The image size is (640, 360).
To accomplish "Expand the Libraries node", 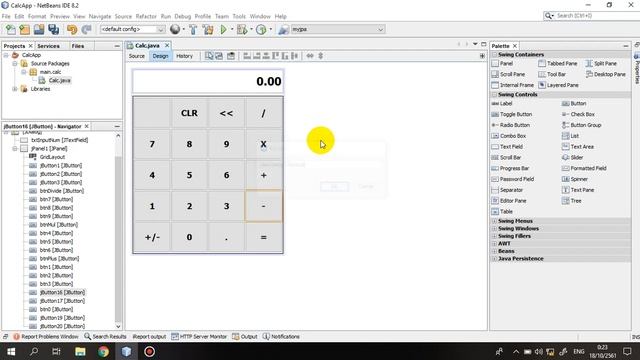I will tap(15, 89).
